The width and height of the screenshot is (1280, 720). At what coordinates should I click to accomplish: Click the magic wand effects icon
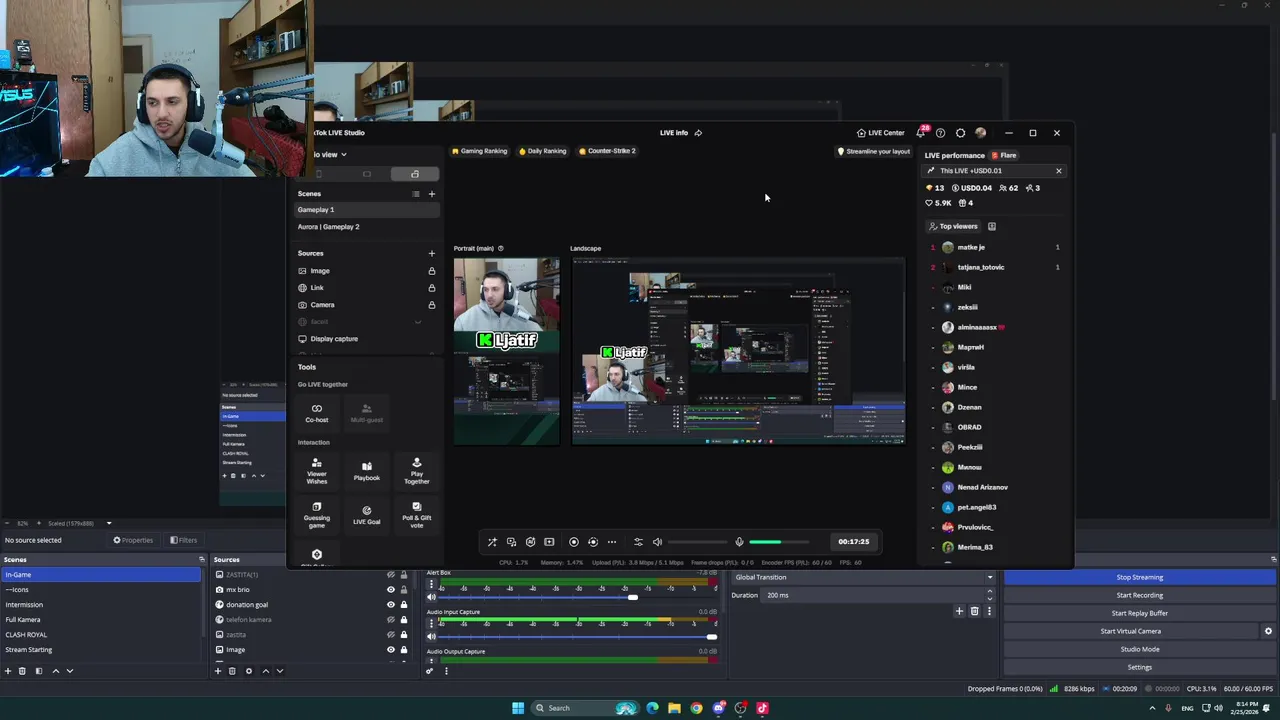point(492,542)
